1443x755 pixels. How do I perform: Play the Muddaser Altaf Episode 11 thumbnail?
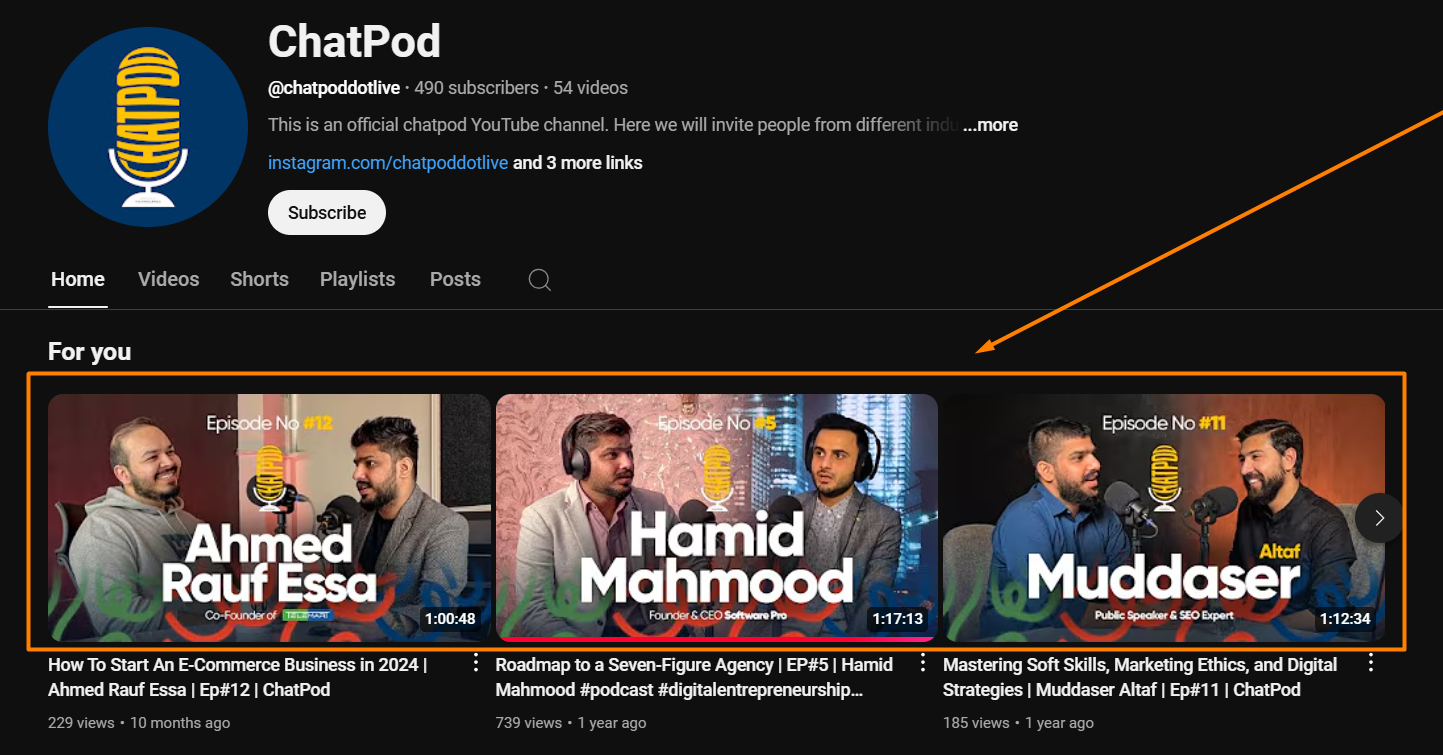tap(1164, 517)
